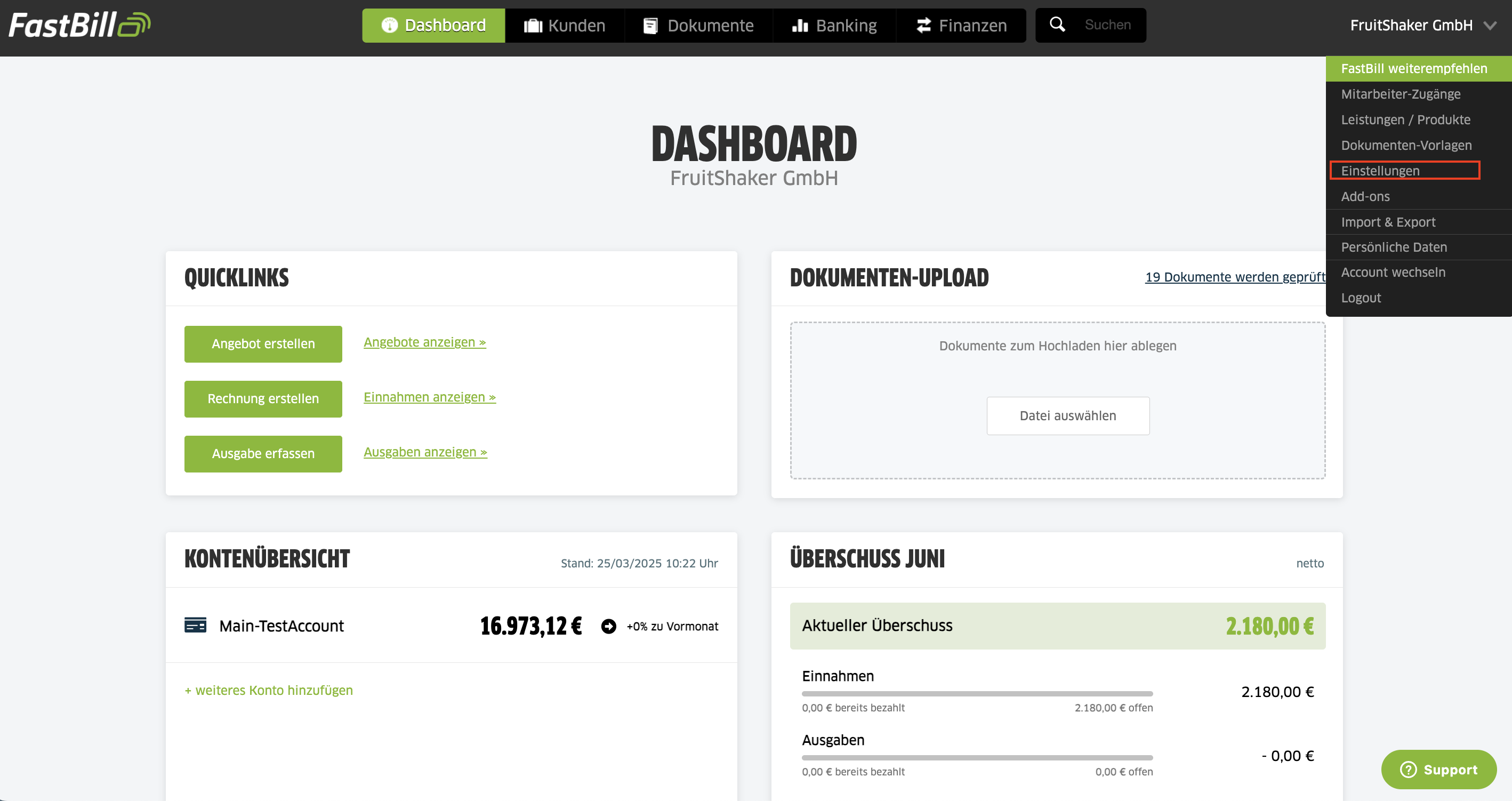Screen dimensions: 1512x801
Task: Click the Angebot erstellen button
Action: click(263, 343)
